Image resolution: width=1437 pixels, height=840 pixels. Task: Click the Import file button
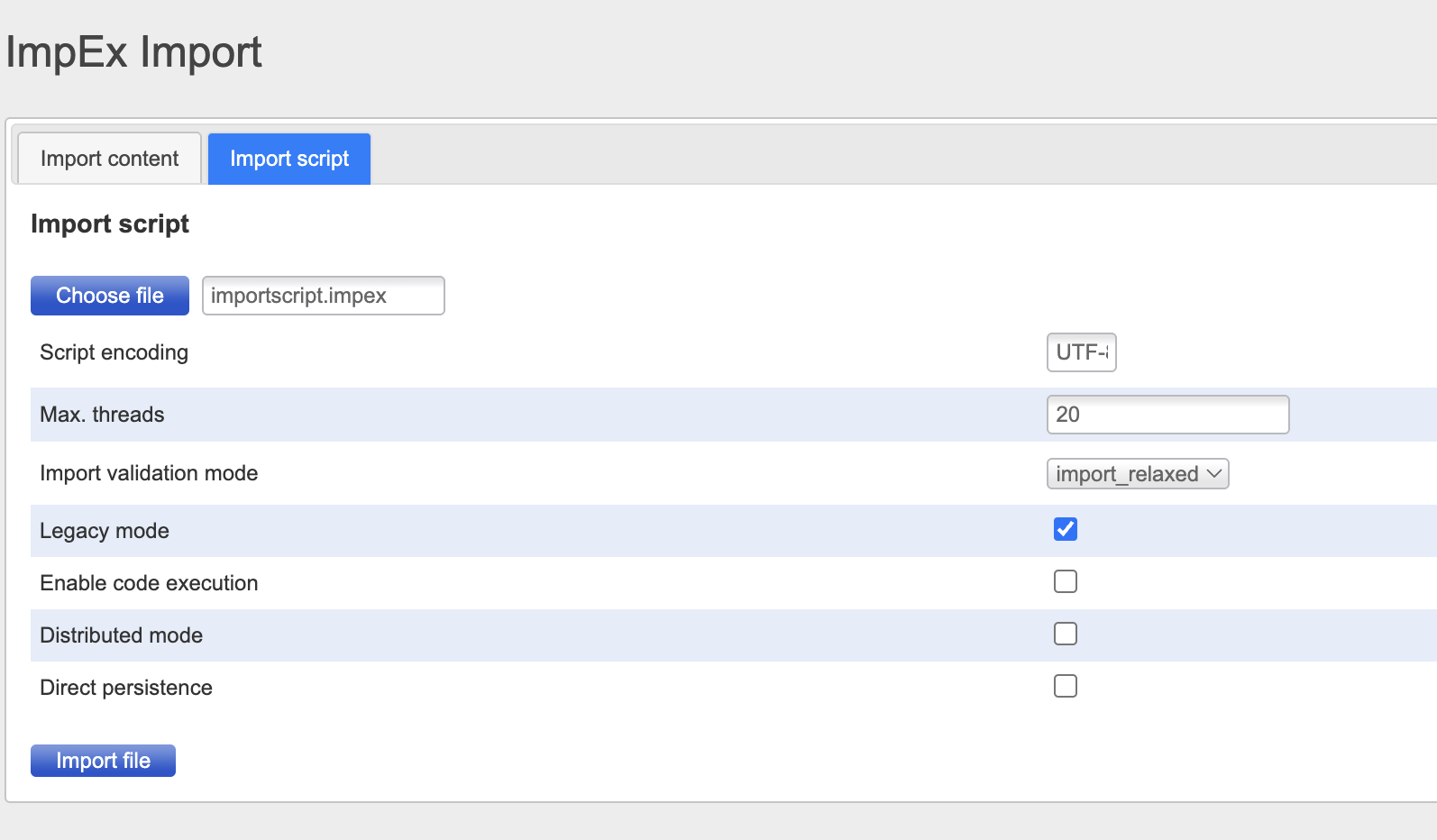coord(103,761)
